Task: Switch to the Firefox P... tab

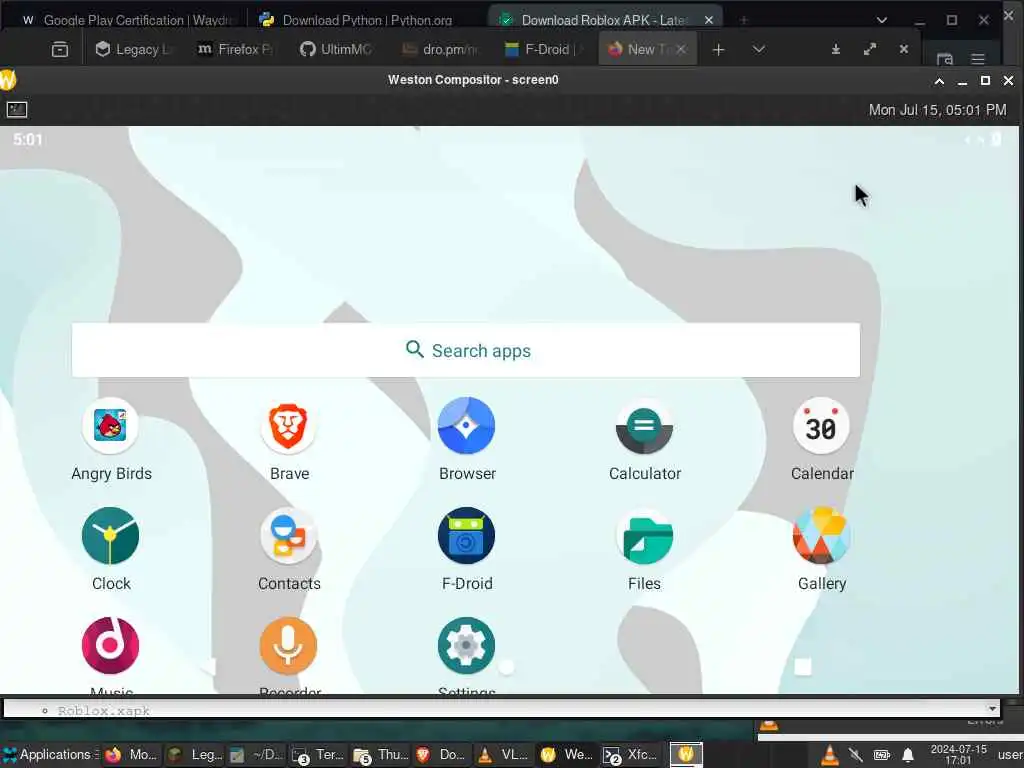Action: point(236,49)
